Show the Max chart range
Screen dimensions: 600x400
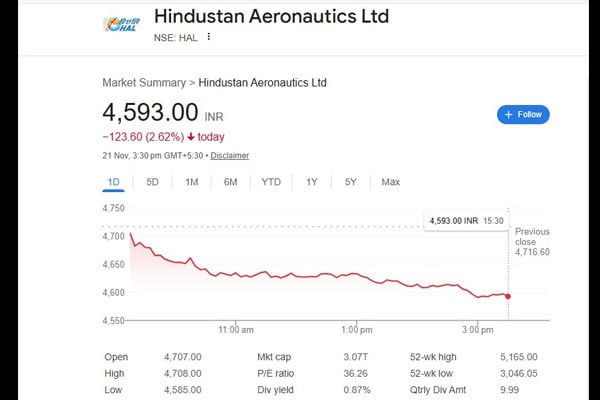click(x=390, y=182)
